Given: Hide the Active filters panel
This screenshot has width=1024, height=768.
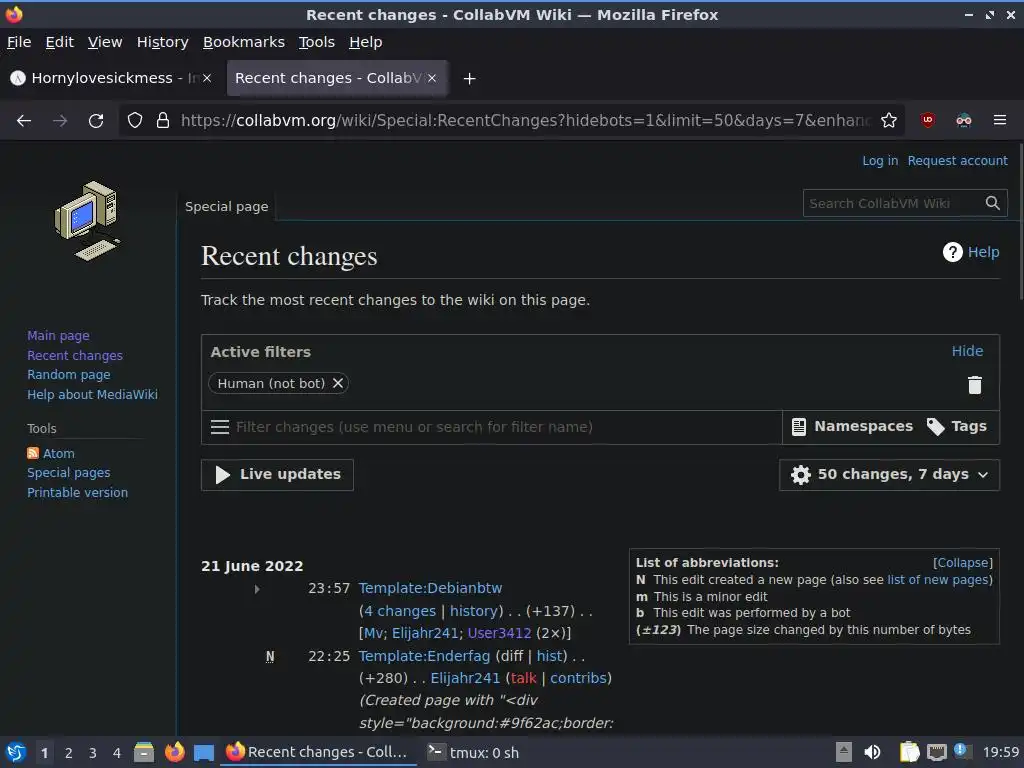Looking at the screenshot, I should pyautogui.click(x=967, y=351).
